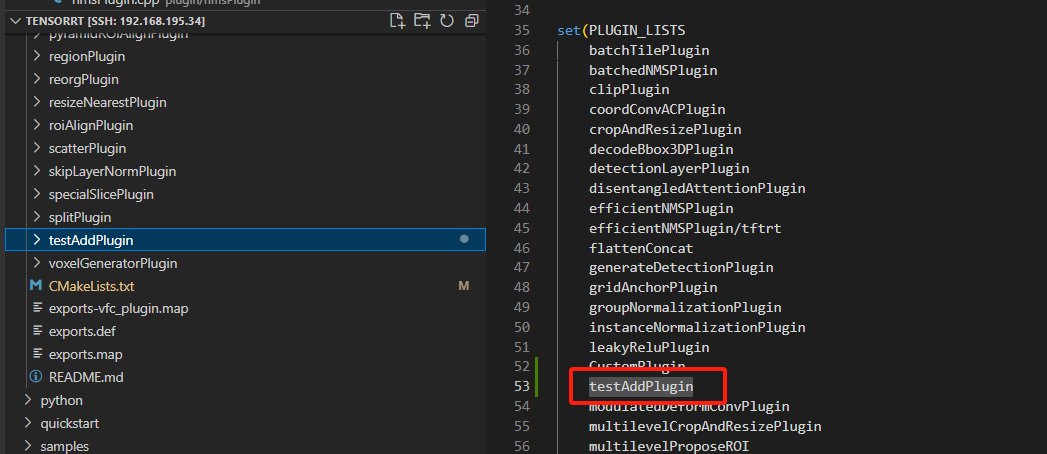
Task: Click set(PLUGIN_LISTS on line 35
Action: point(621,31)
